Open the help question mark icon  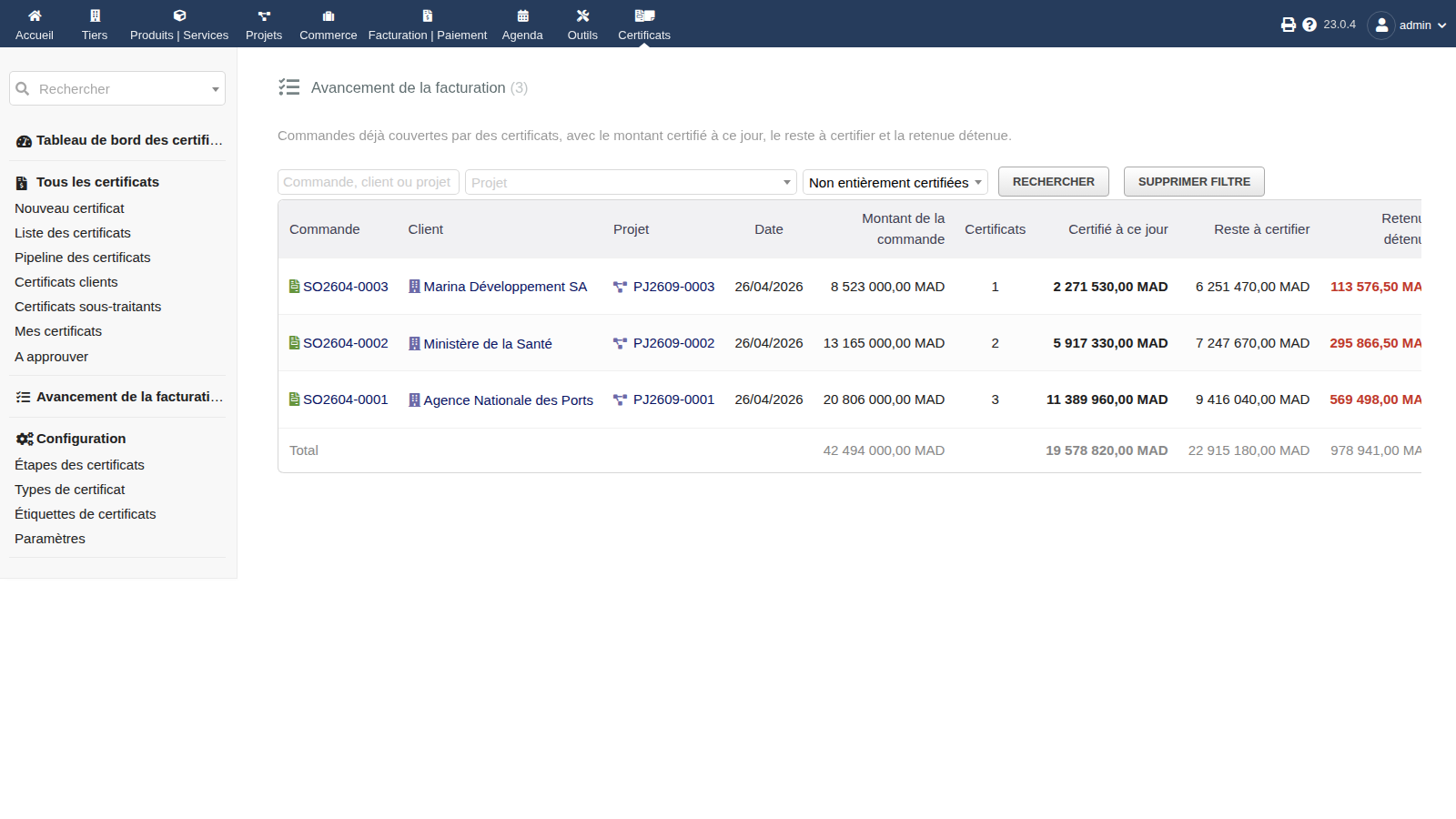tap(1309, 25)
